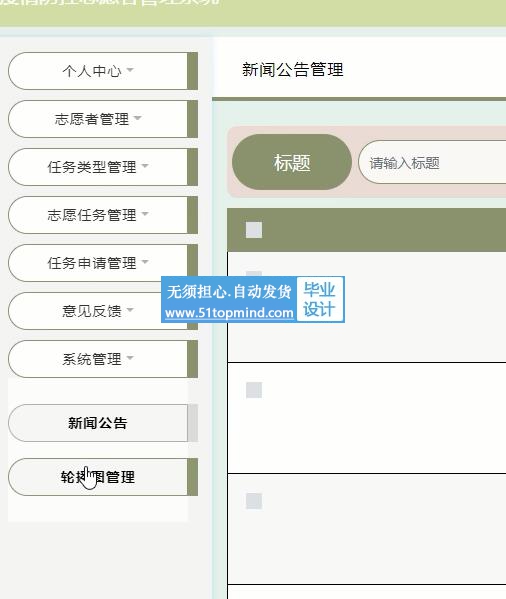
Task: Open the www.51topmind.com link
Action: (229, 313)
